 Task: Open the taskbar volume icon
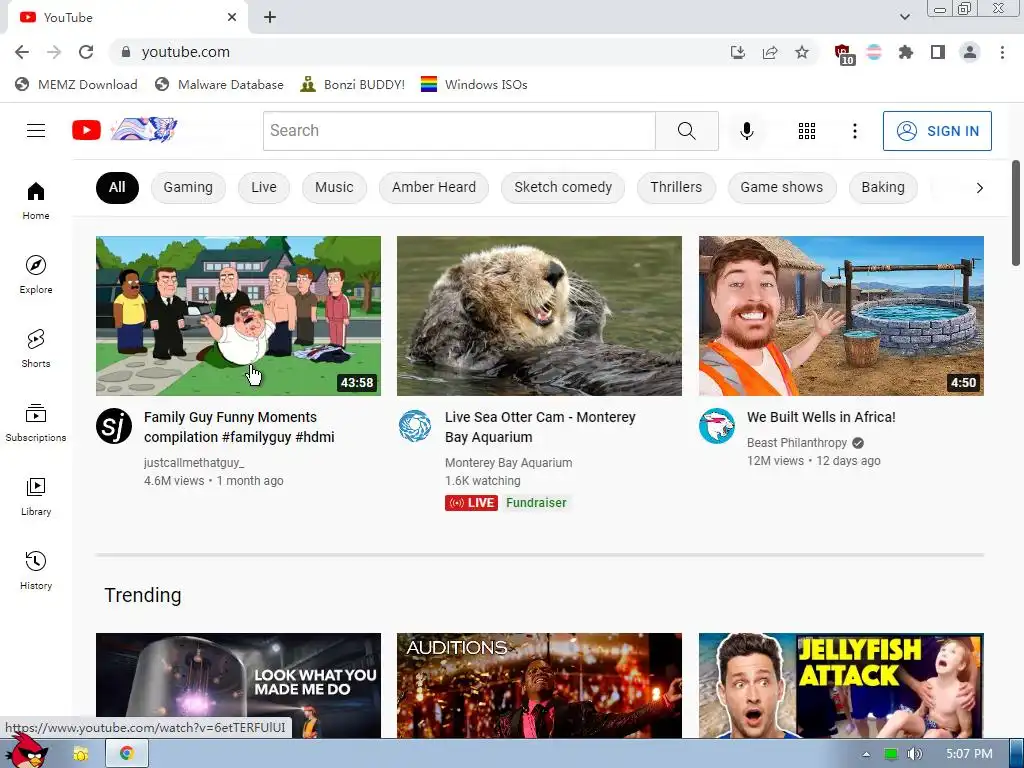click(914, 754)
